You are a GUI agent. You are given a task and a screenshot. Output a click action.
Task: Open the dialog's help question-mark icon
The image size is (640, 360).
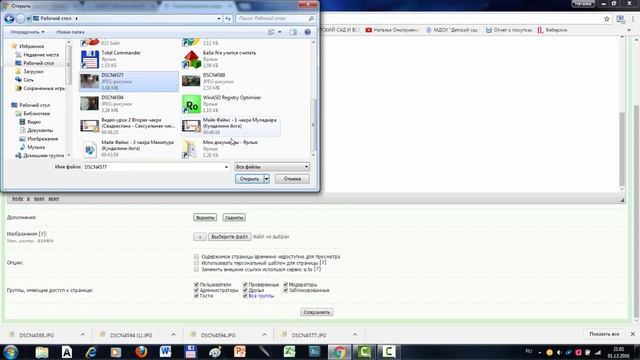click(x=307, y=32)
